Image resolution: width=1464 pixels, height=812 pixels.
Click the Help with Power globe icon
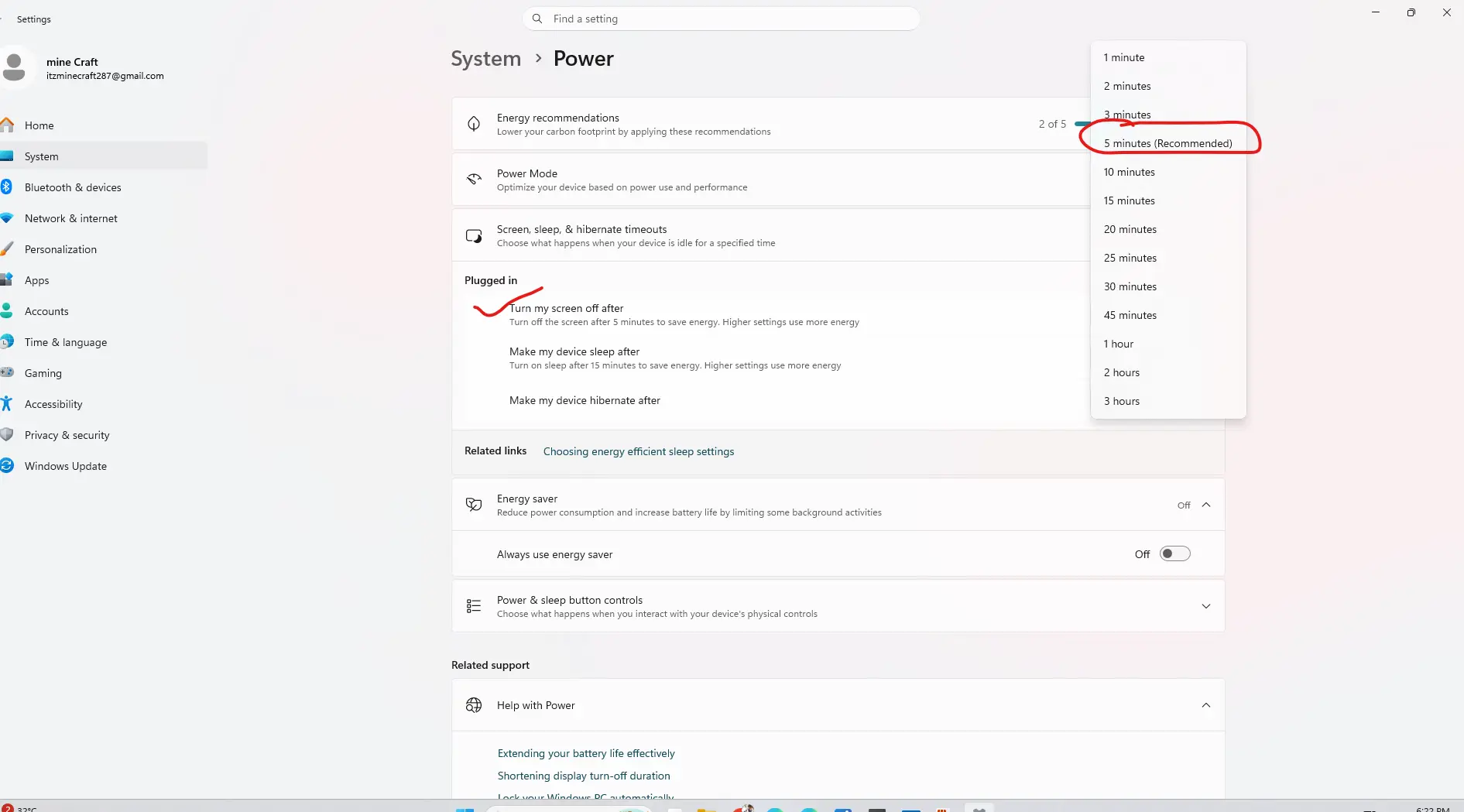pos(474,705)
